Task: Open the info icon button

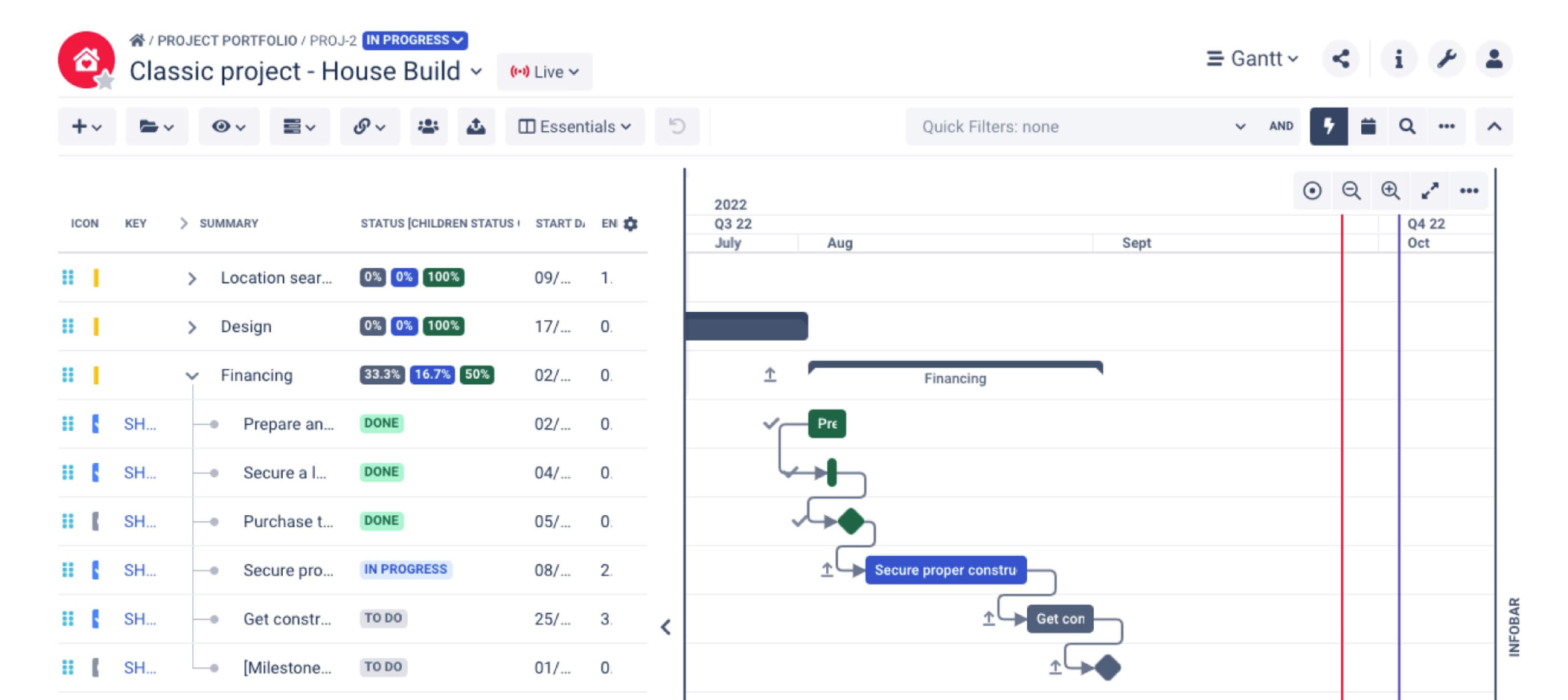Action: coord(1399,59)
